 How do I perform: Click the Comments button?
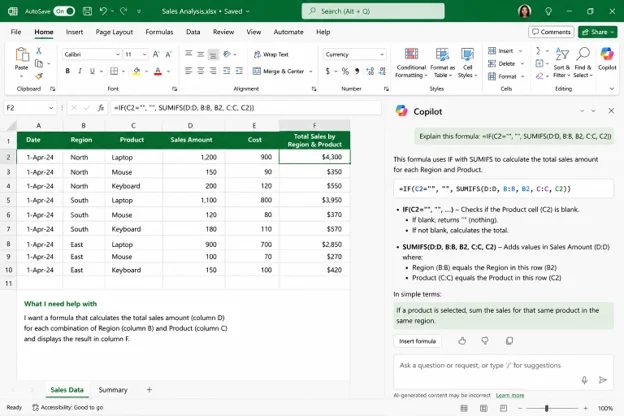[551, 32]
